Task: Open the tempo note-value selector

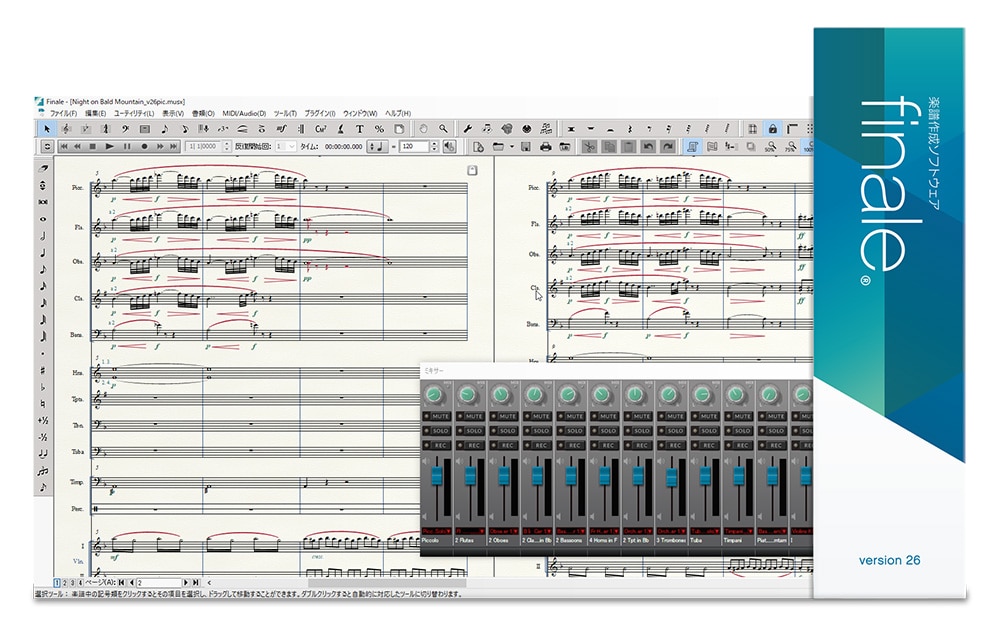Action: tap(376, 147)
